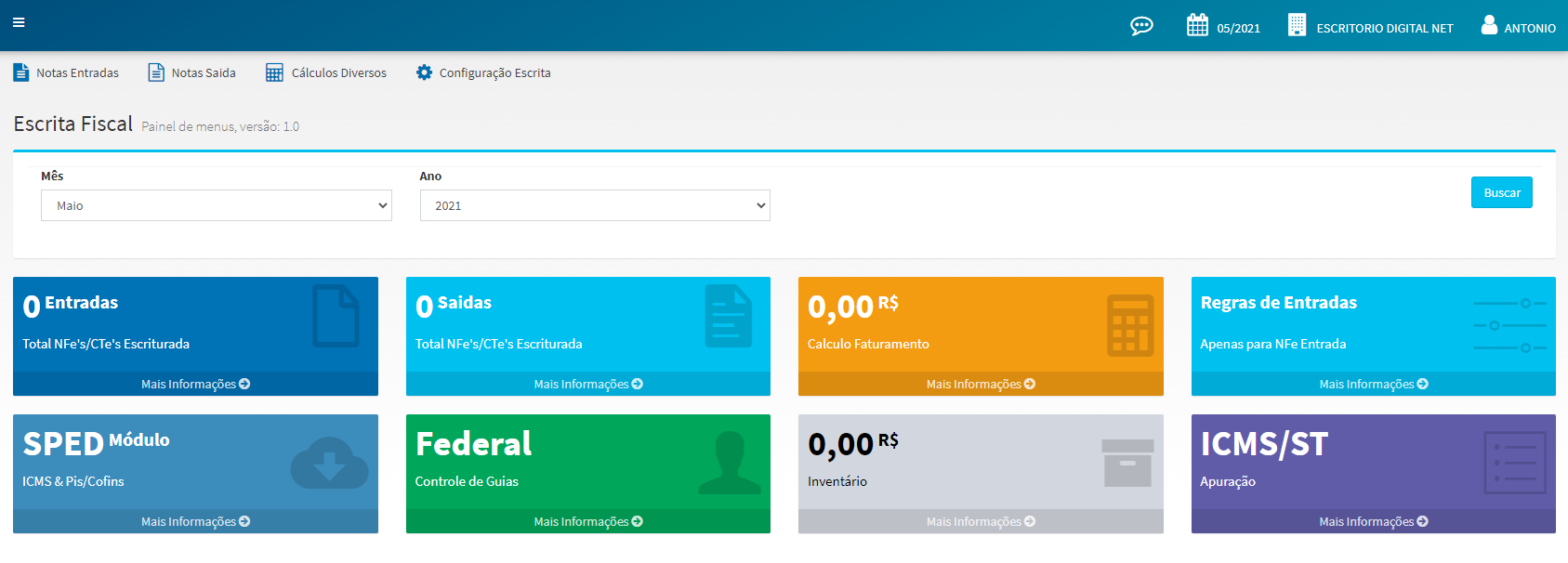Open Mais Informações on SPED Módulo card

point(195,521)
